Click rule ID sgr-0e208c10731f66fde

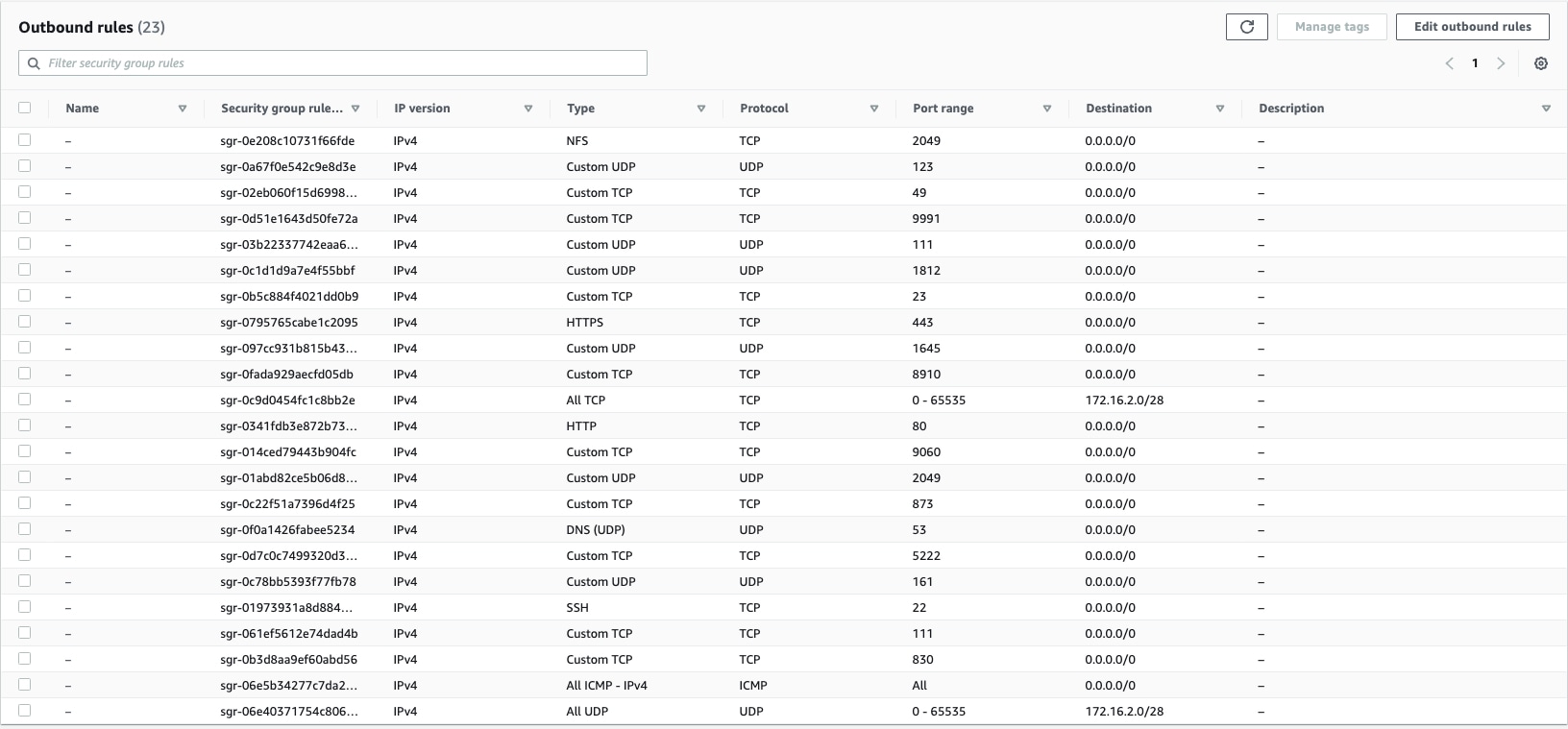287,141
